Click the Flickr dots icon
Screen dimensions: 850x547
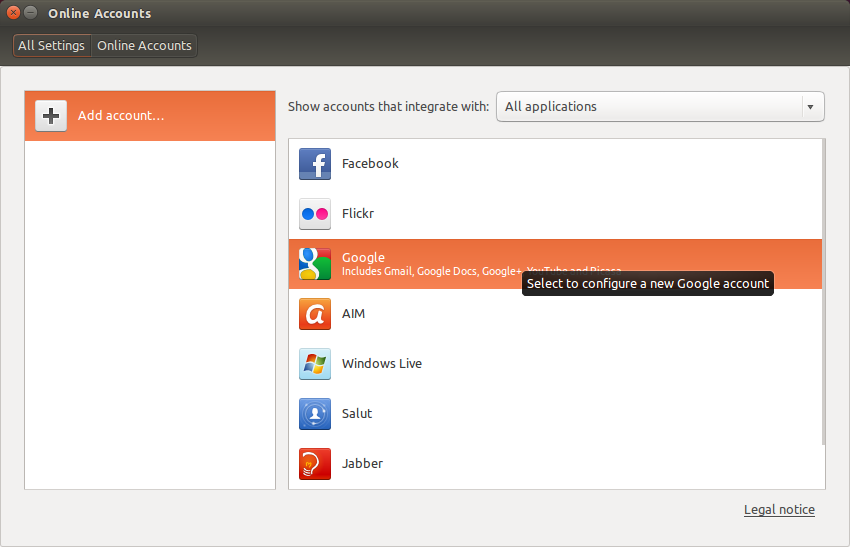(314, 214)
